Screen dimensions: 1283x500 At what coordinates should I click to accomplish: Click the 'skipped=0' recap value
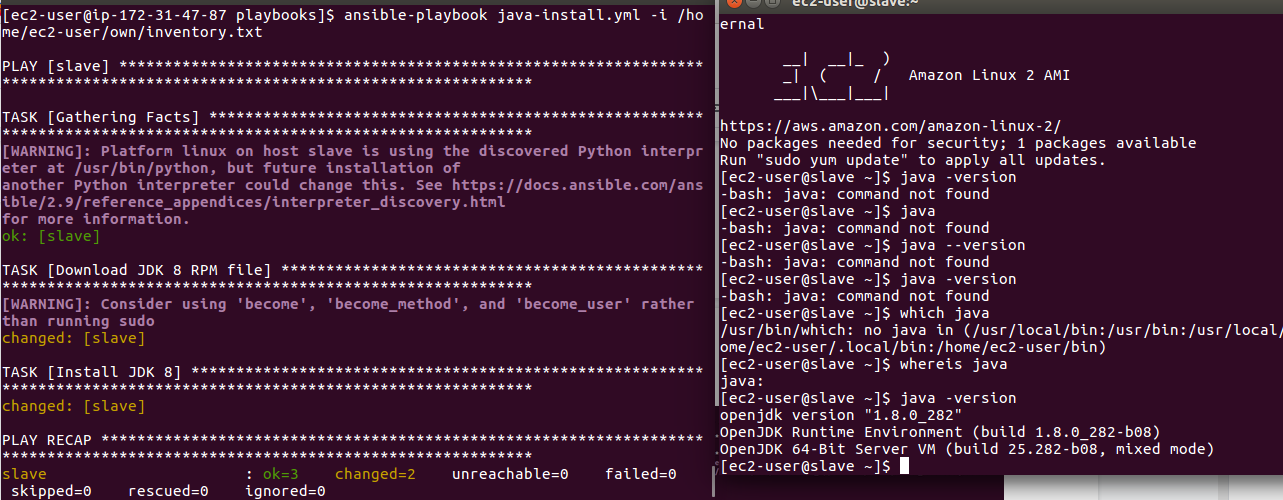(x=51, y=491)
